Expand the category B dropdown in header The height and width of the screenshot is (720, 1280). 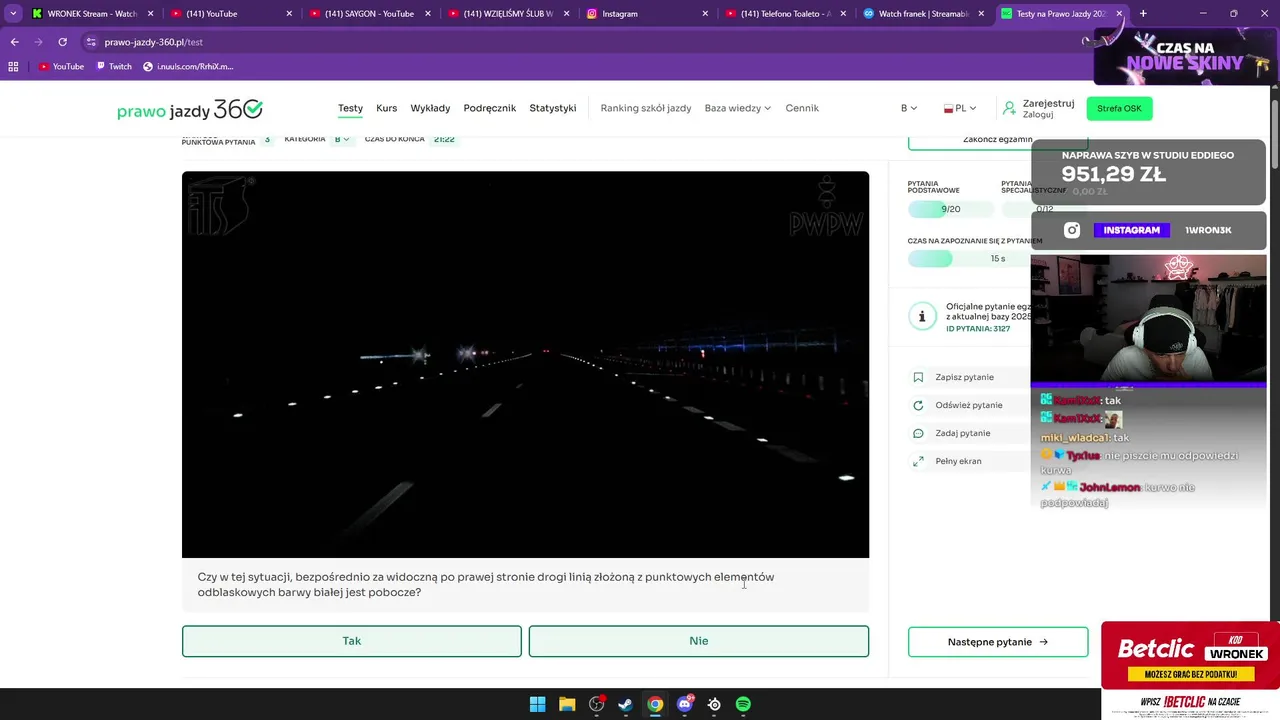(908, 108)
